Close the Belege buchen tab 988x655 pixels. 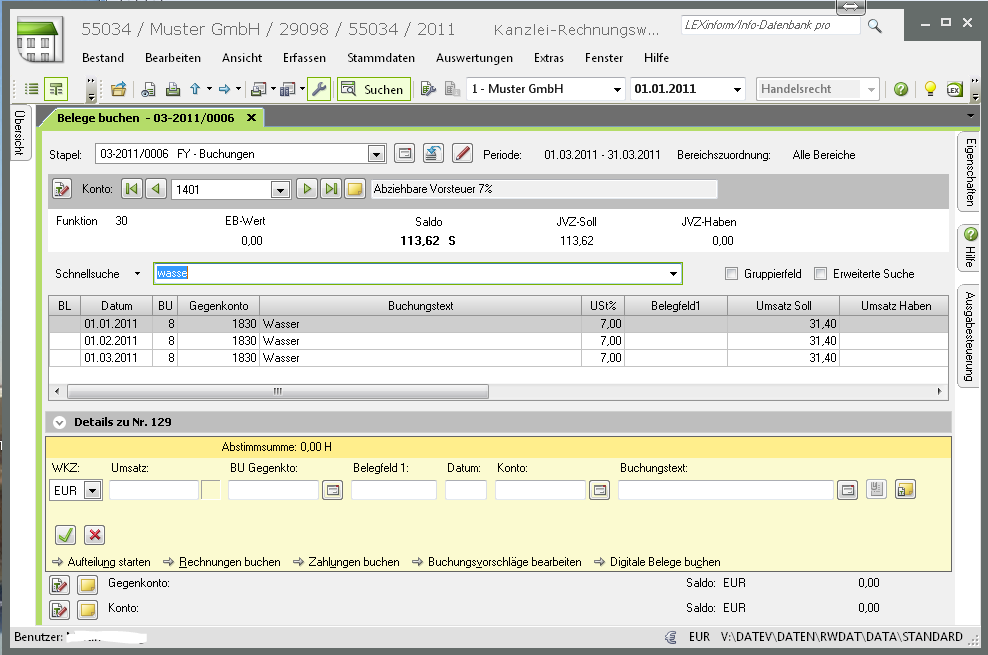[251, 118]
